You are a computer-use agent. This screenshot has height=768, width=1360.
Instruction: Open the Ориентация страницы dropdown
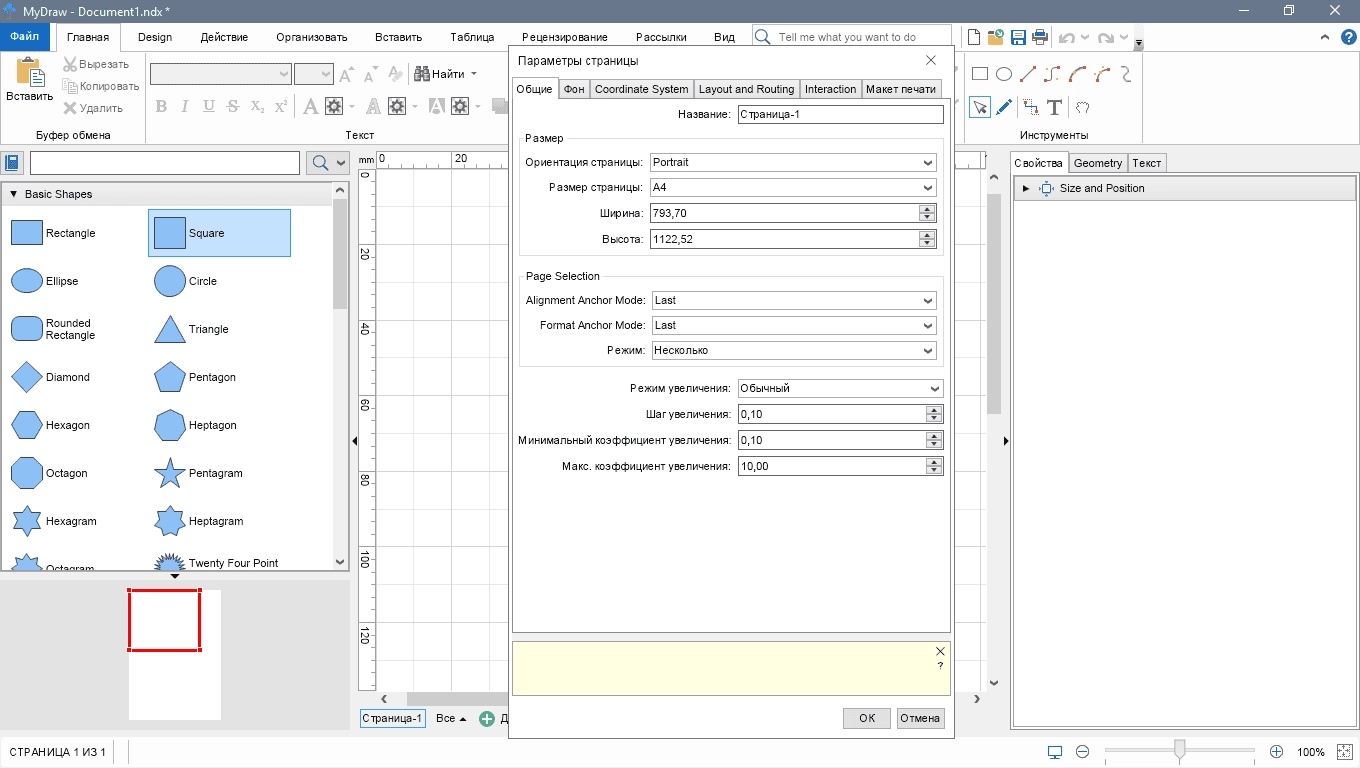pos(793,162)
